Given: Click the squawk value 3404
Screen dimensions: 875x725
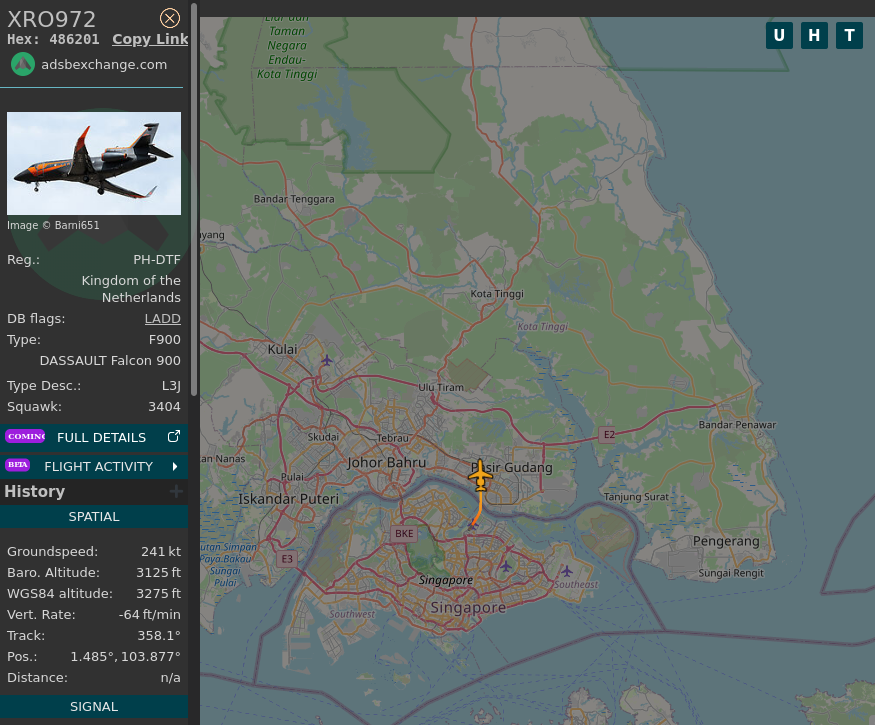Looking at the screenshot, I should [x=164, y=406].
